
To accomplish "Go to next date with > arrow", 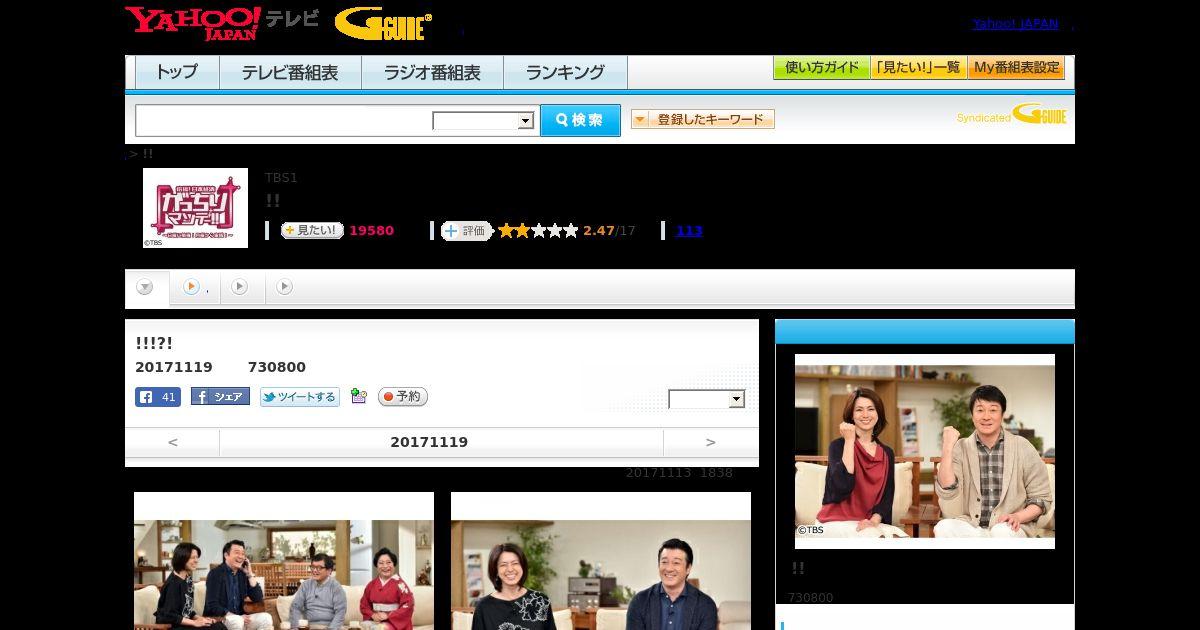I will pos(711,442).
